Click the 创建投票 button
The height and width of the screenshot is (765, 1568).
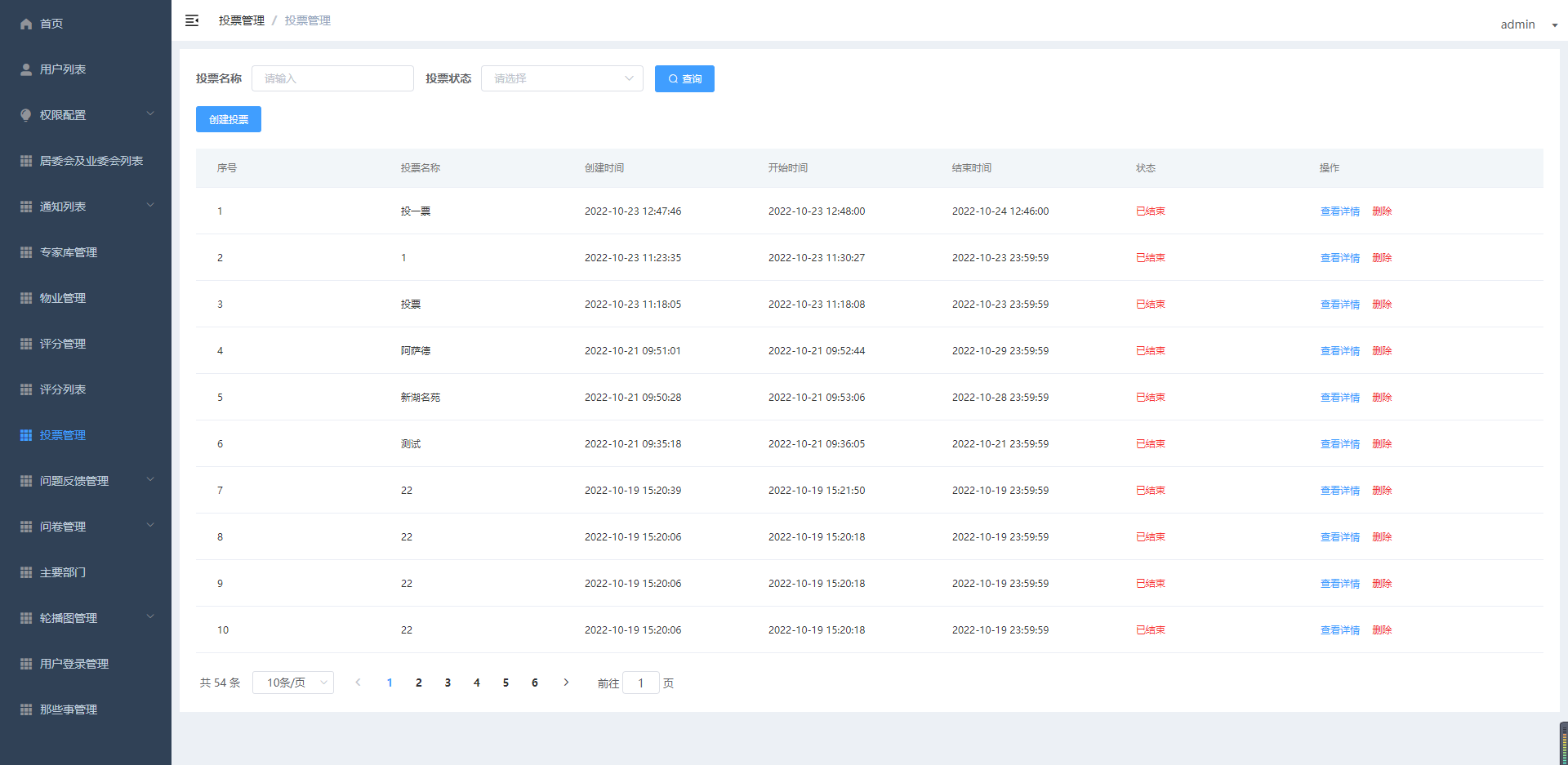229,119
